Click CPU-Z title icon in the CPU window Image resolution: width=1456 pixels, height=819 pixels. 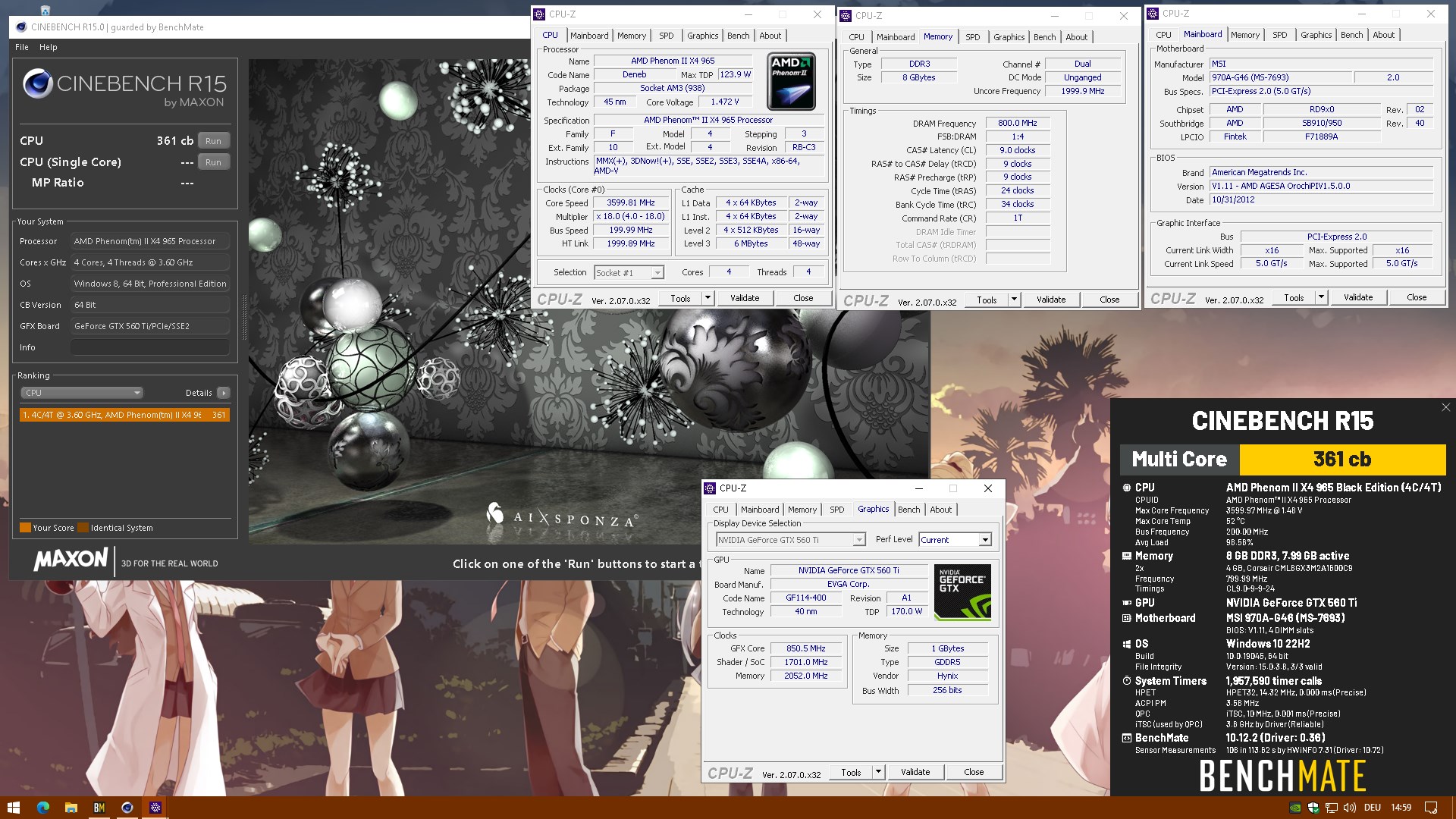point(539,14)
